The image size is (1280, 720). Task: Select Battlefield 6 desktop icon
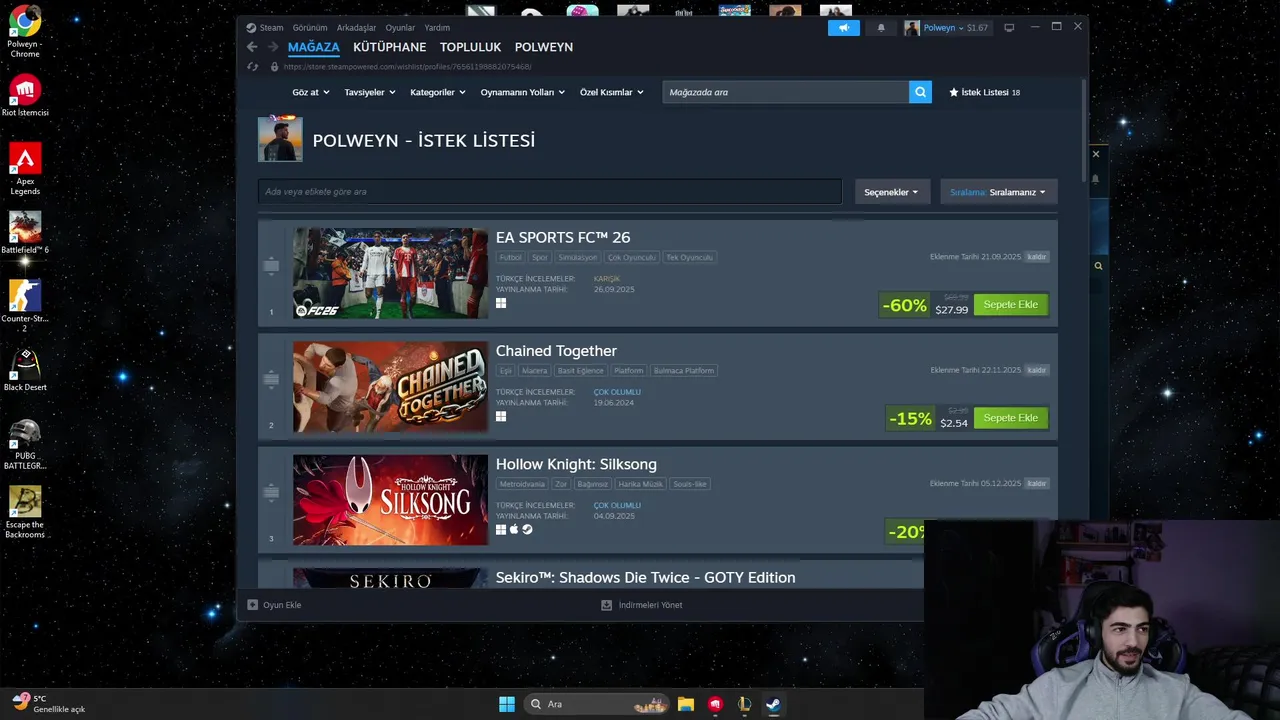[25, 232]
